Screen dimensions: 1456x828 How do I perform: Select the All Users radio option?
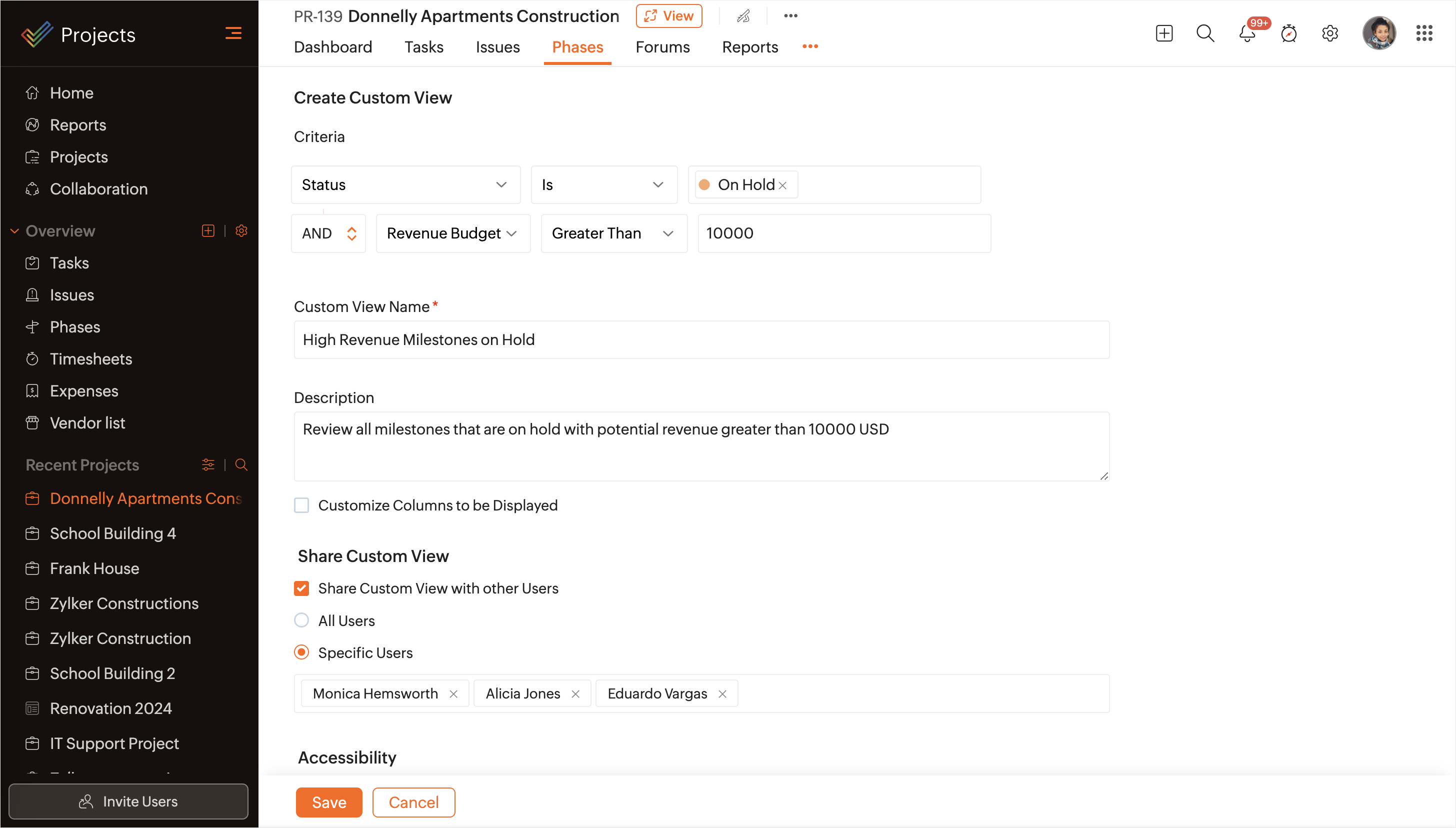click(301, 620)
